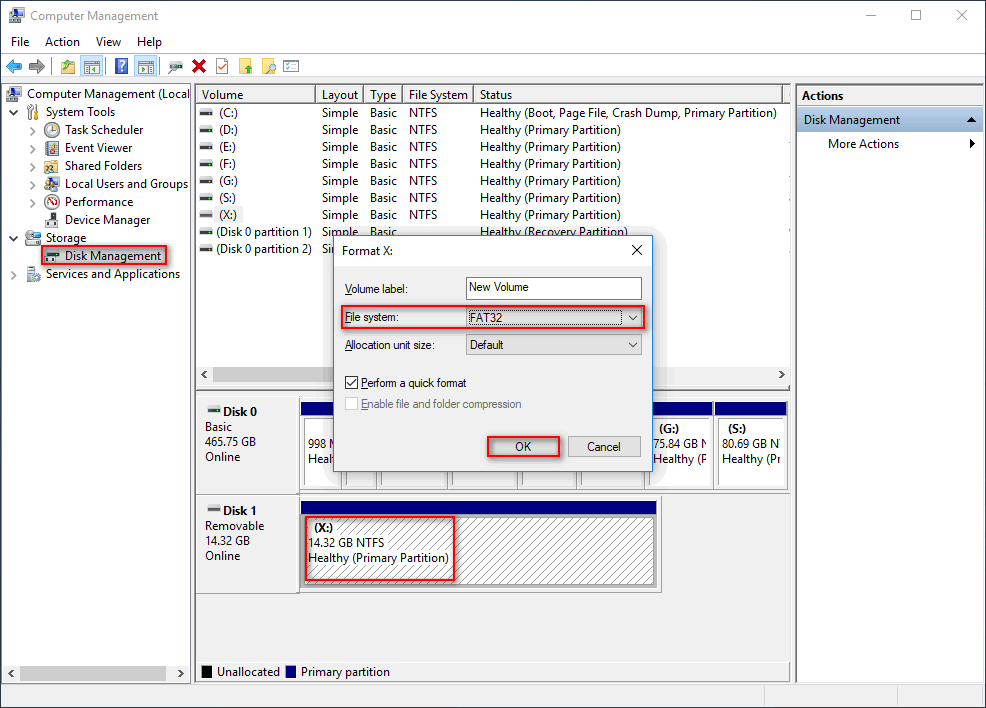Collapse the Disk Management actions section arrow
Image resolution: width=986 pixels, height=708 pixels.
click(971, 119)
